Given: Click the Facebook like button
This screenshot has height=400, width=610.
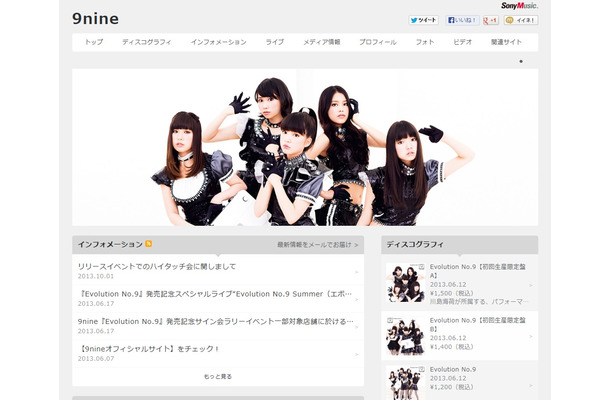Looking at the screenshot, I should tap(462, 20).
